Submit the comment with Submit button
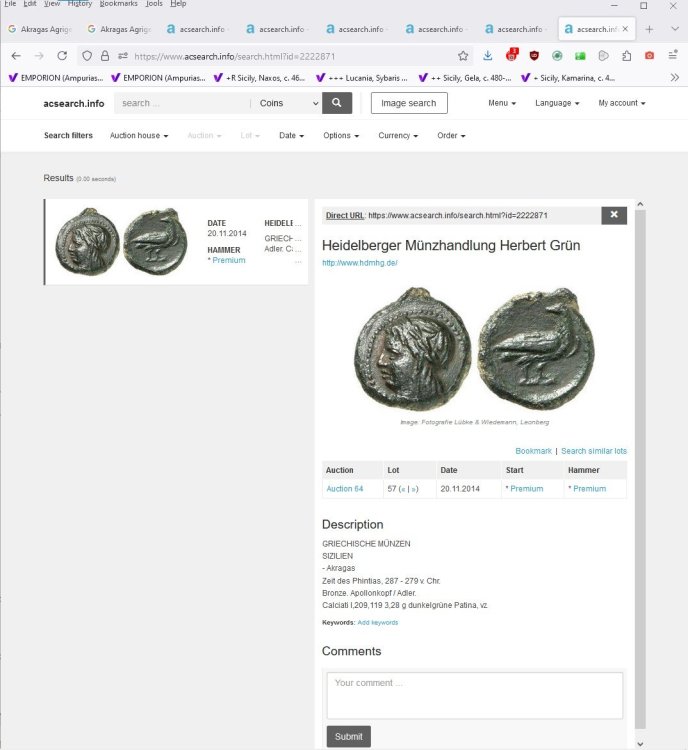This screenshot has width=688, height=750. (348, 736)
